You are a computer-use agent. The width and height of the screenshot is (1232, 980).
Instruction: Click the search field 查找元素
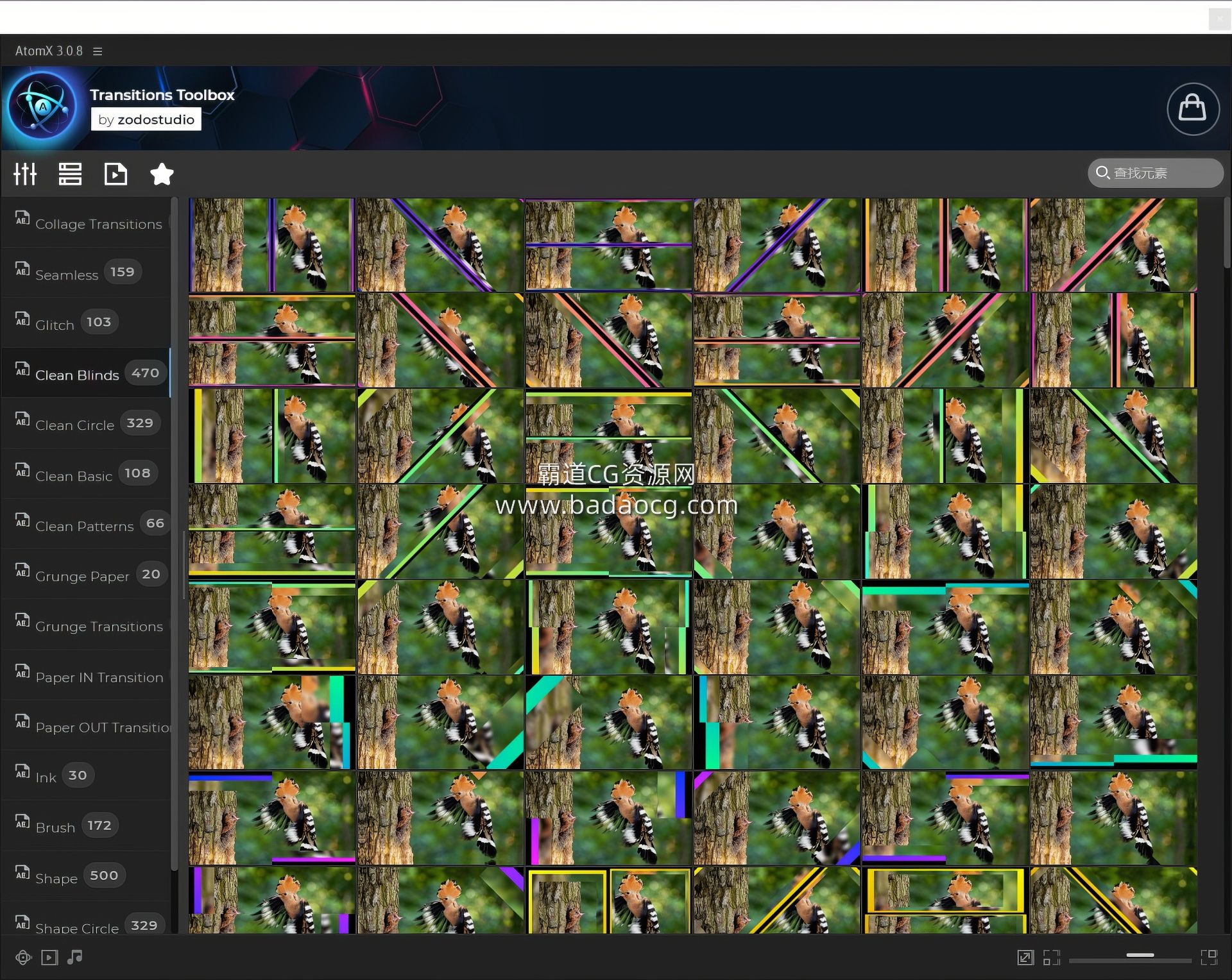pos(1156,173)
